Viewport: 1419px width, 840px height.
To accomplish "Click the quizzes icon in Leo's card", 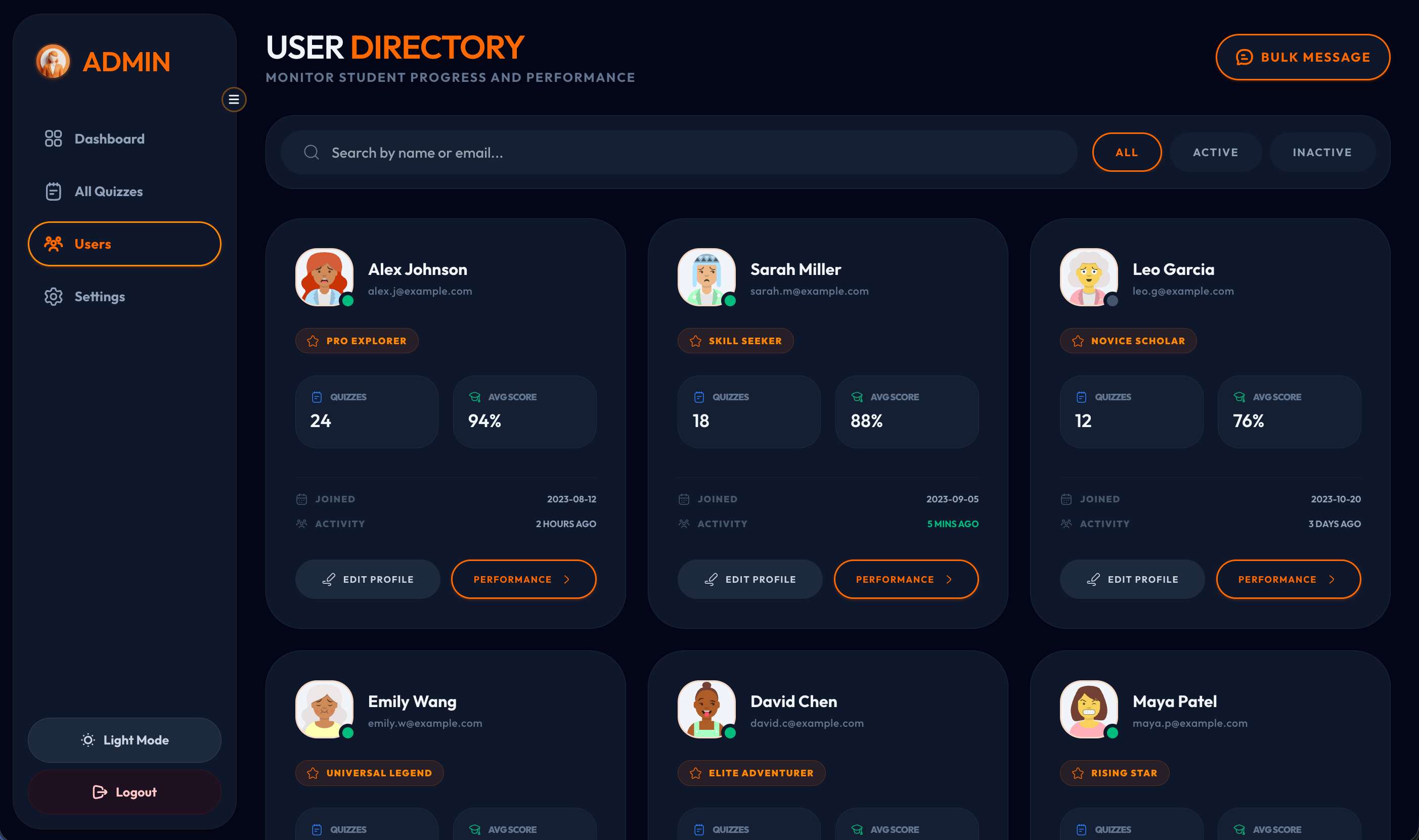I will [1081, 397].
